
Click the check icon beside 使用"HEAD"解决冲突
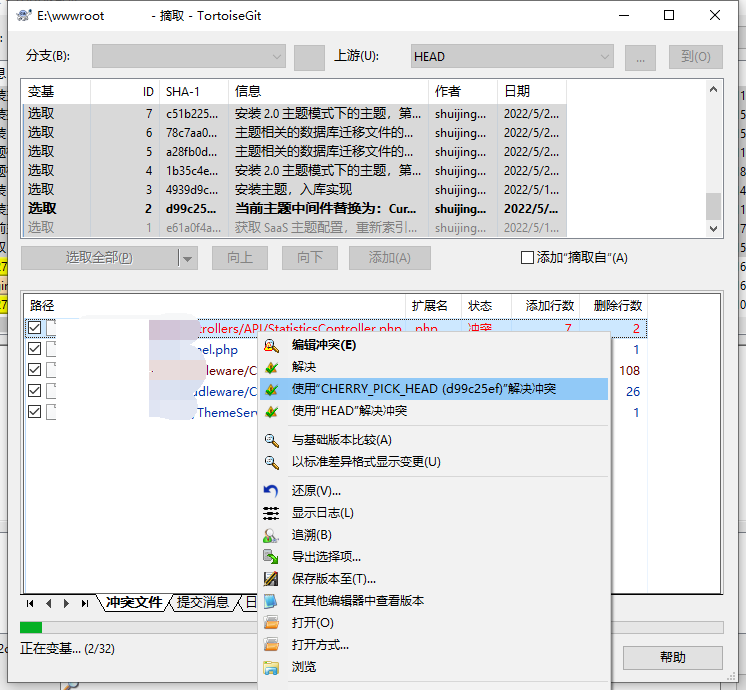click(x=271, y=411)
